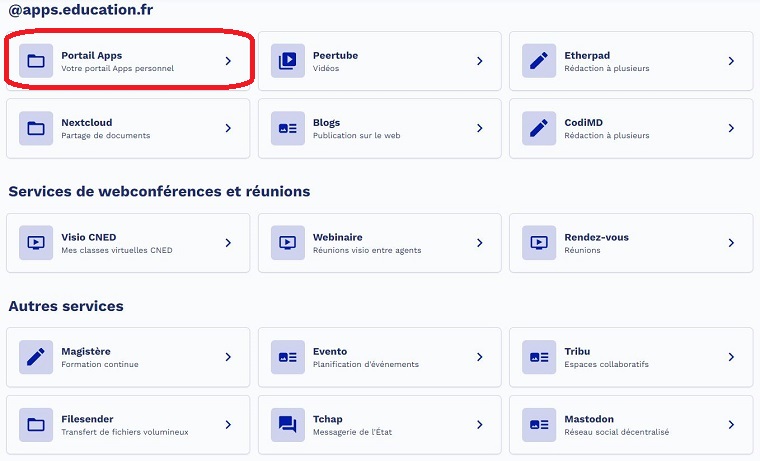The height and width of the screenshot is (461, 760).
Task: Select the Mastodon title link
Action: pos(589,419)
